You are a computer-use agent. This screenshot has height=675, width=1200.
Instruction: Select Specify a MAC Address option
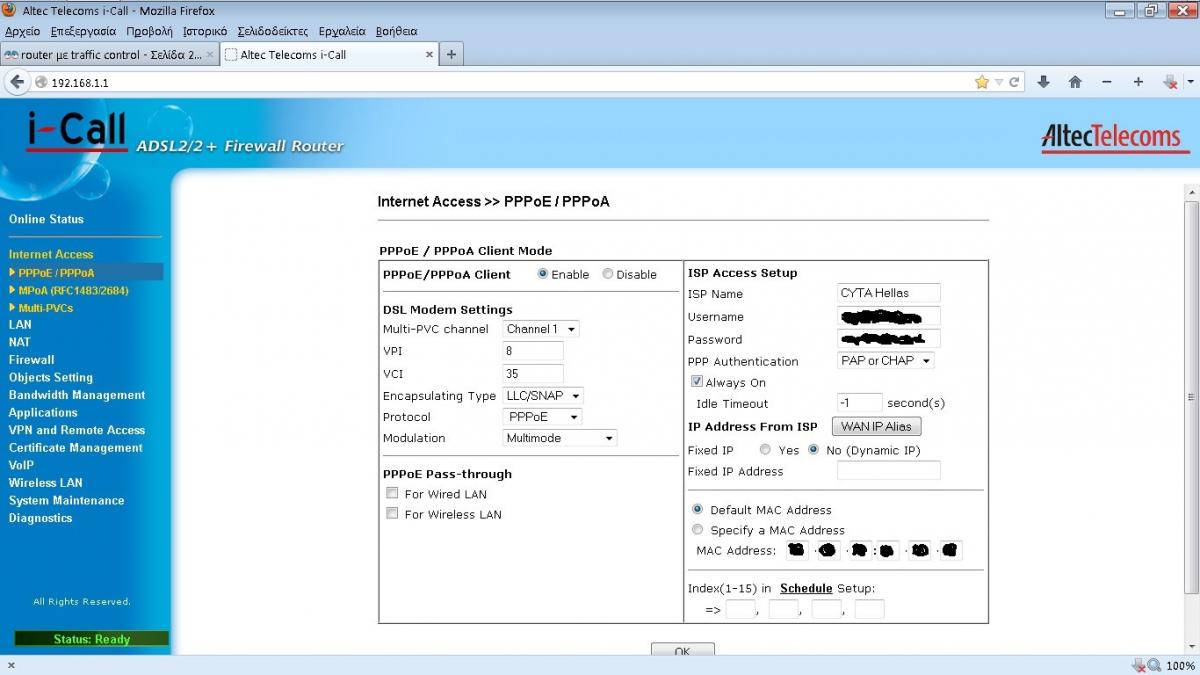[698, 530]
